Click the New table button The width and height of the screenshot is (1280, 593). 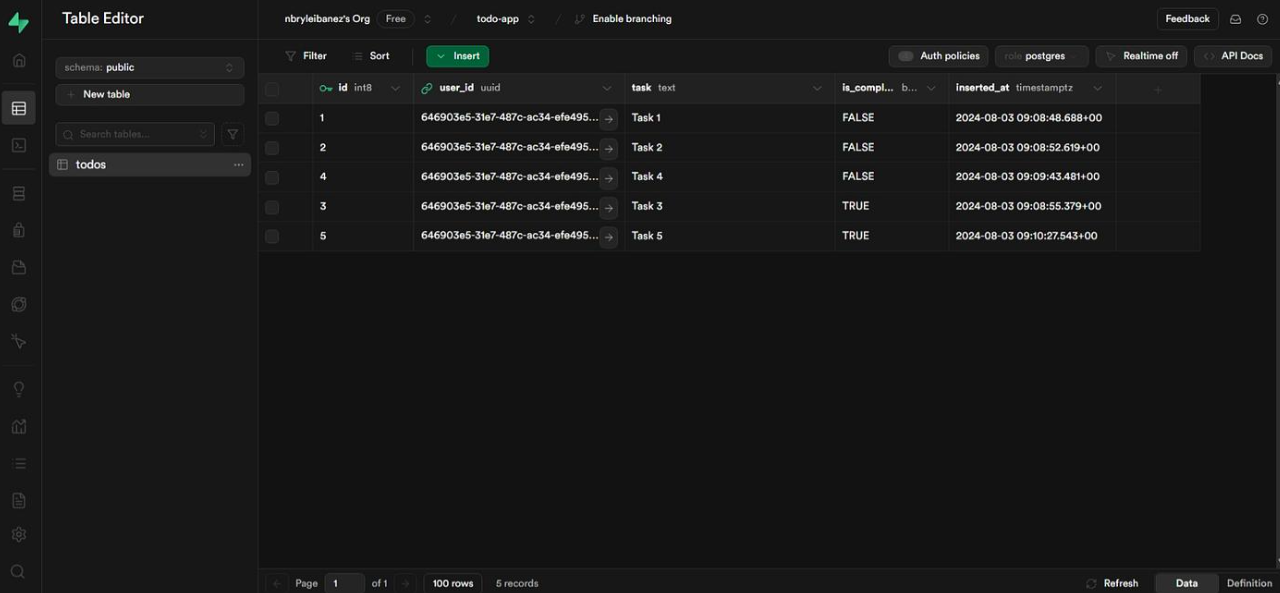pyautogui.click(x=150, y=94)
